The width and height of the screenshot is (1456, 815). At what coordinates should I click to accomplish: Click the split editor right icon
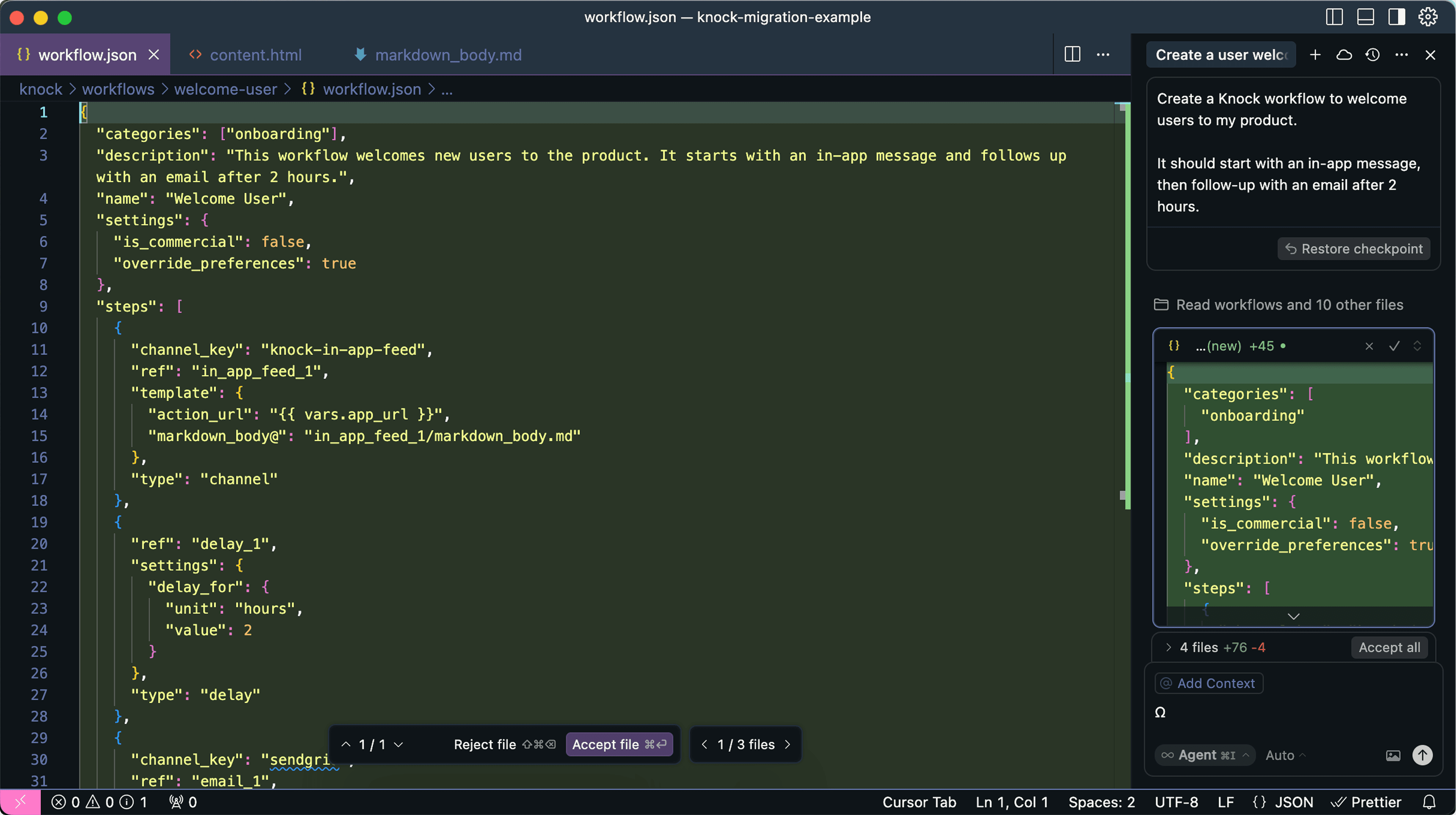[x=1072, y=55]
